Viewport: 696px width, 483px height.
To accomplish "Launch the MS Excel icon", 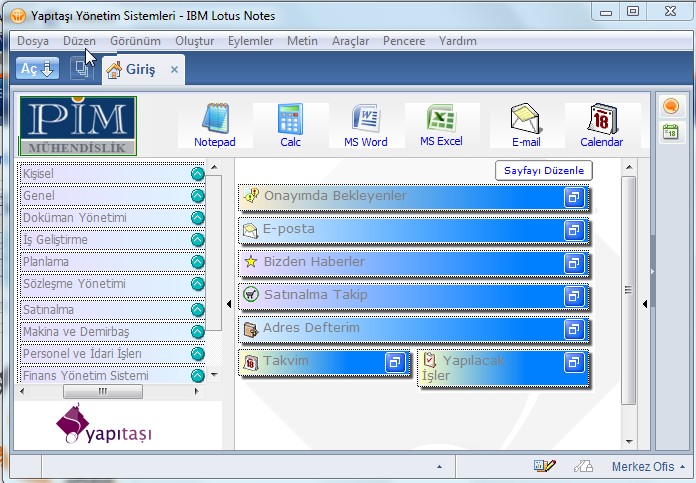I will (x=441, y=119).
